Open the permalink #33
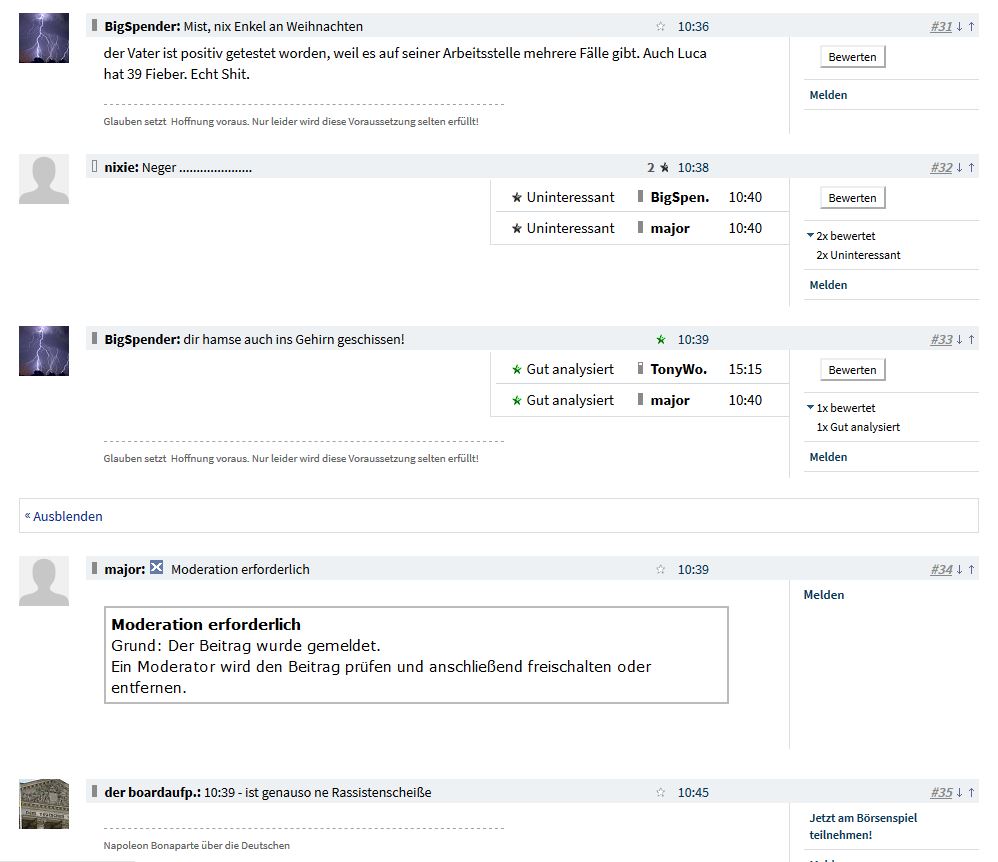998x862 pixels. pos(941,339)
